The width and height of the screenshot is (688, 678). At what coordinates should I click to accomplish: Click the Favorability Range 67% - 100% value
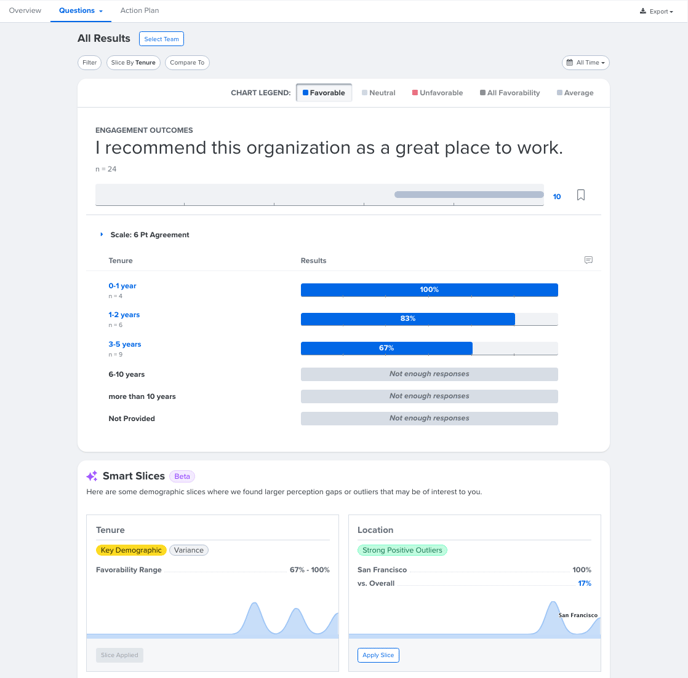pos(309,570)
